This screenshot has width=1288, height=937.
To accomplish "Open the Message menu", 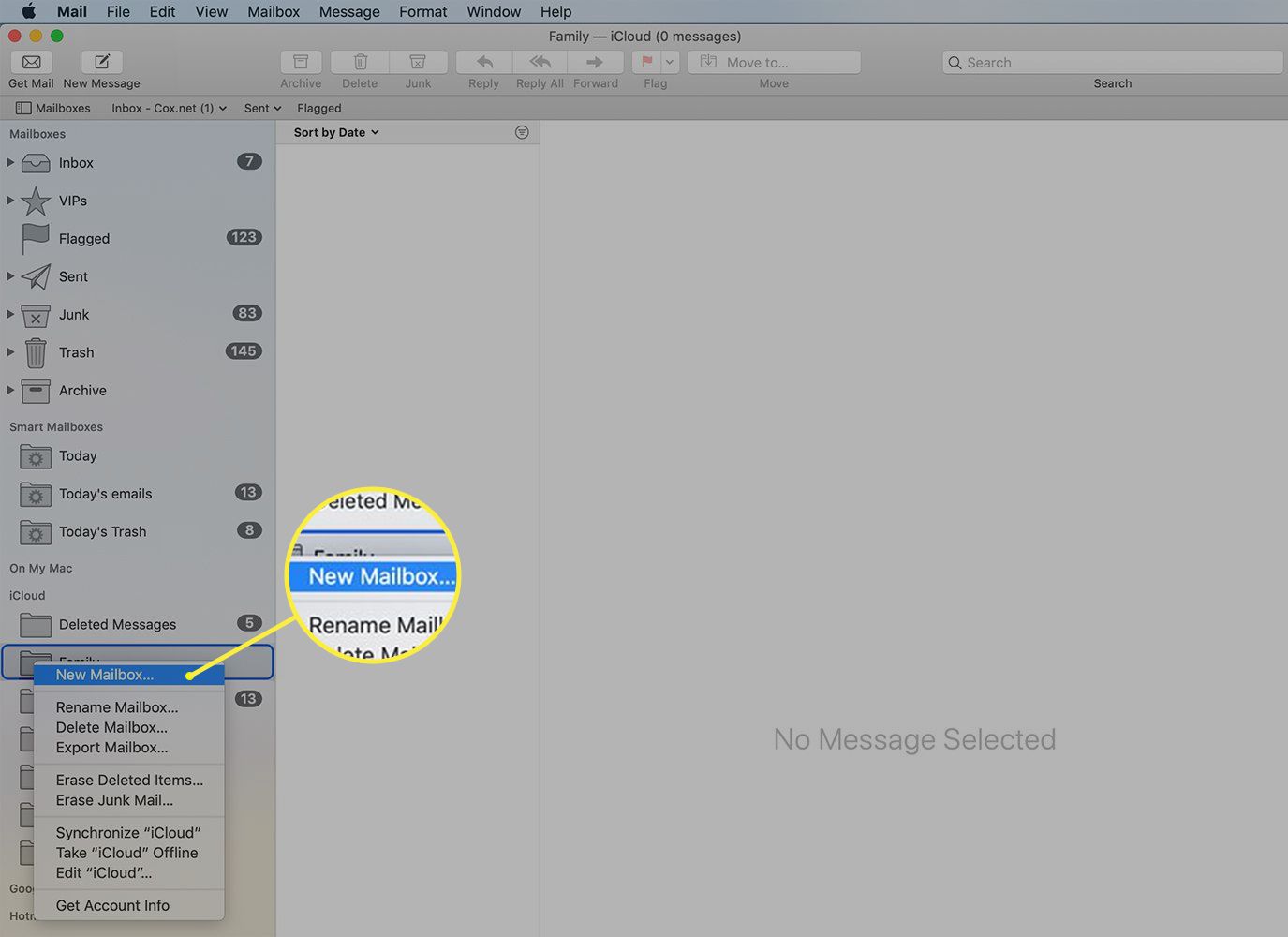I will point(349,11).
